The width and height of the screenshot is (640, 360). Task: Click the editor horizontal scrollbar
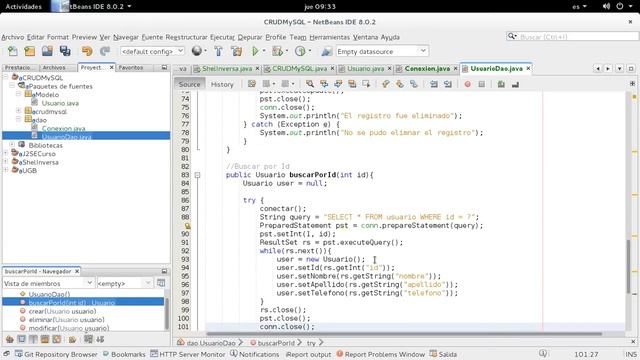404,334
